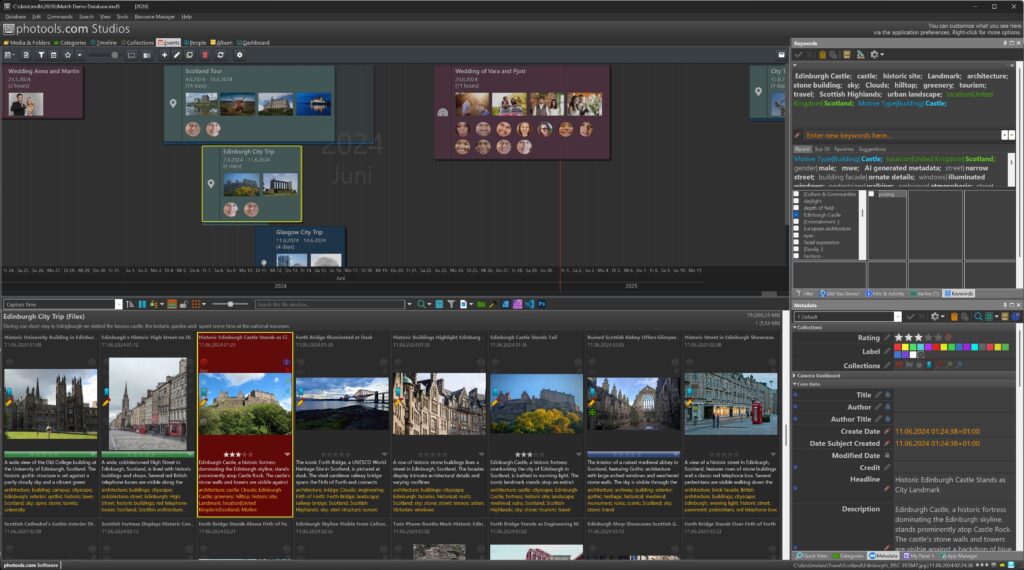Open events view settings gear
The image size is (1024, 570).
point(240,55)
